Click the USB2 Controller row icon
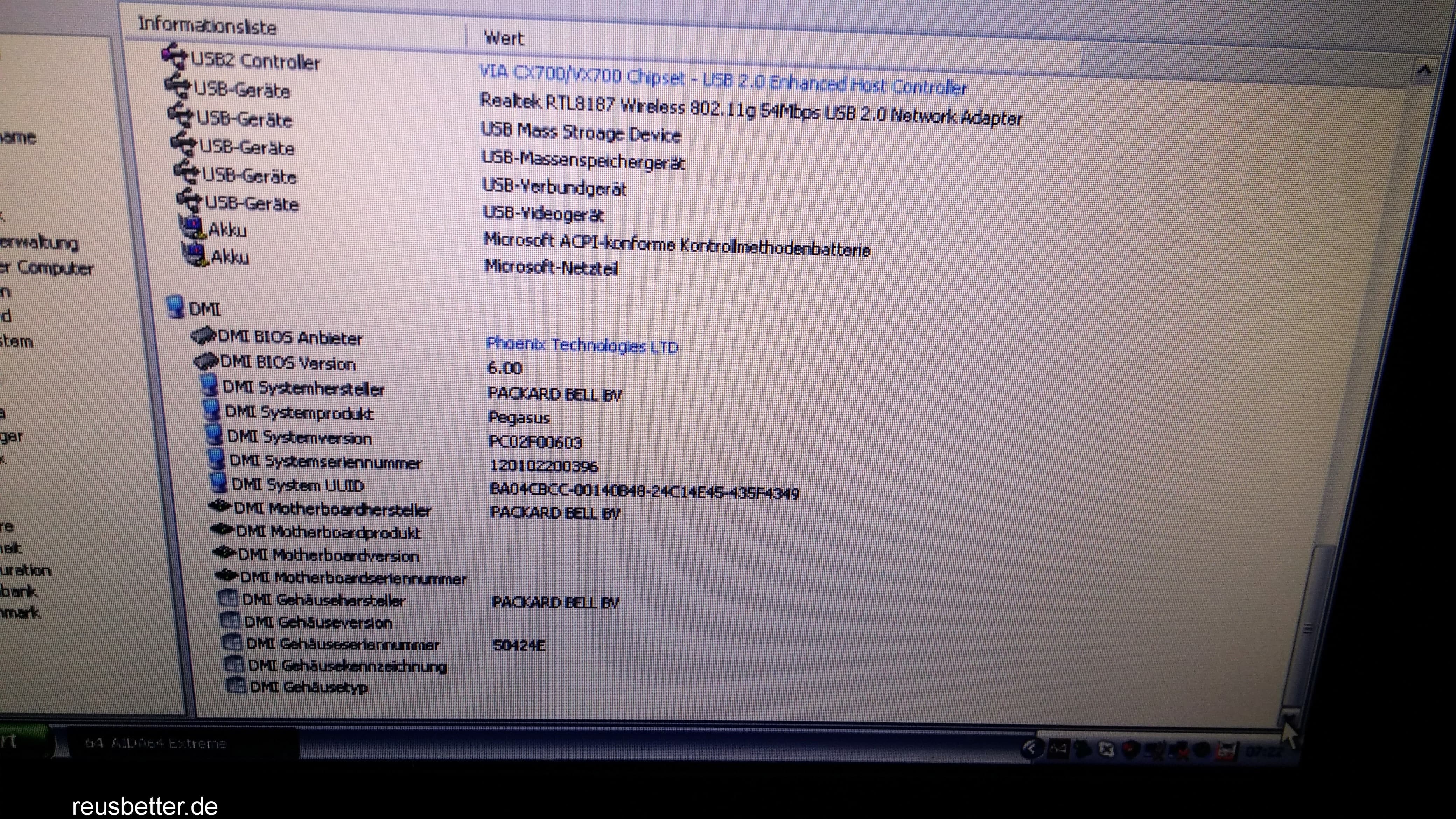This screenshot has height=819, width=1456. click(x=175, y=56)
